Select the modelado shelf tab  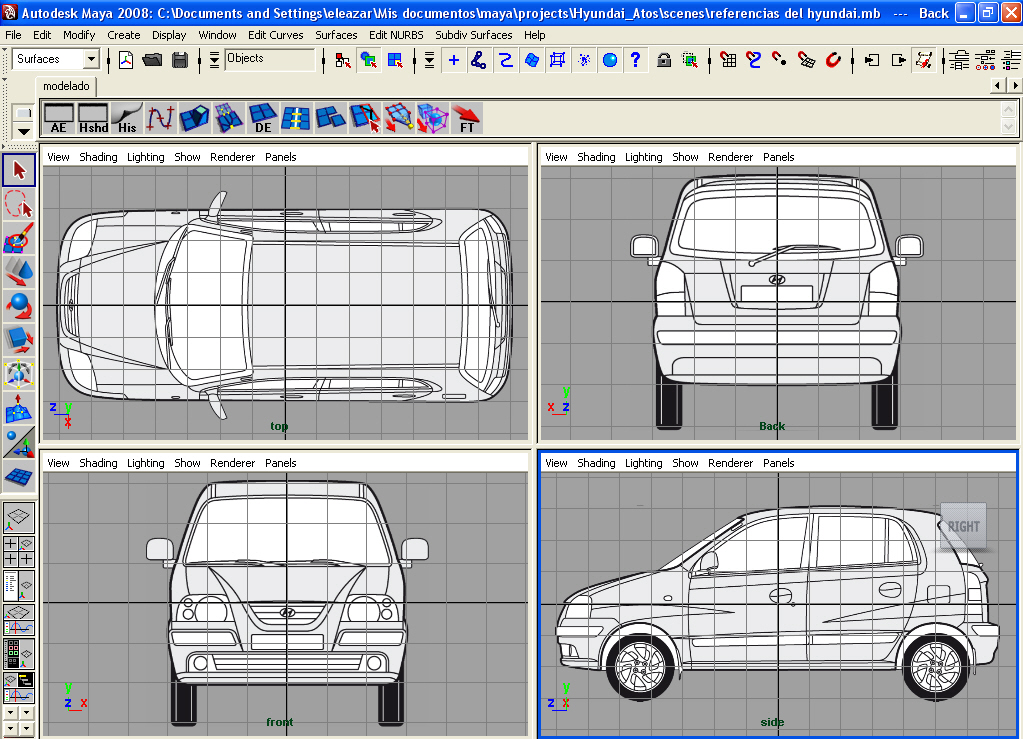(x=66, y=86)
